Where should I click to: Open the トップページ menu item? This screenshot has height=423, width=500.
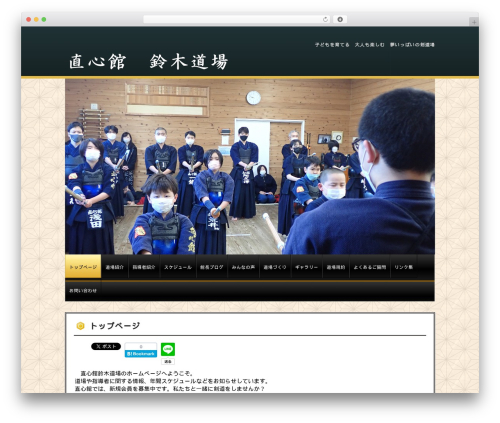click(x=83, y=267)
